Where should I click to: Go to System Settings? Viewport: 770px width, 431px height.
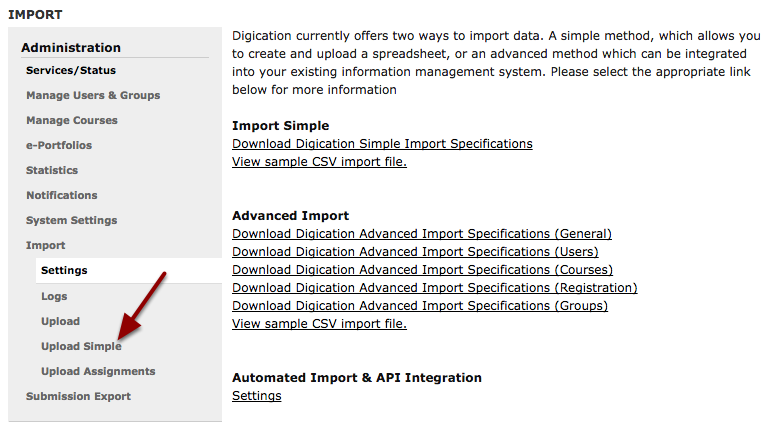click(x=71, y=220)
